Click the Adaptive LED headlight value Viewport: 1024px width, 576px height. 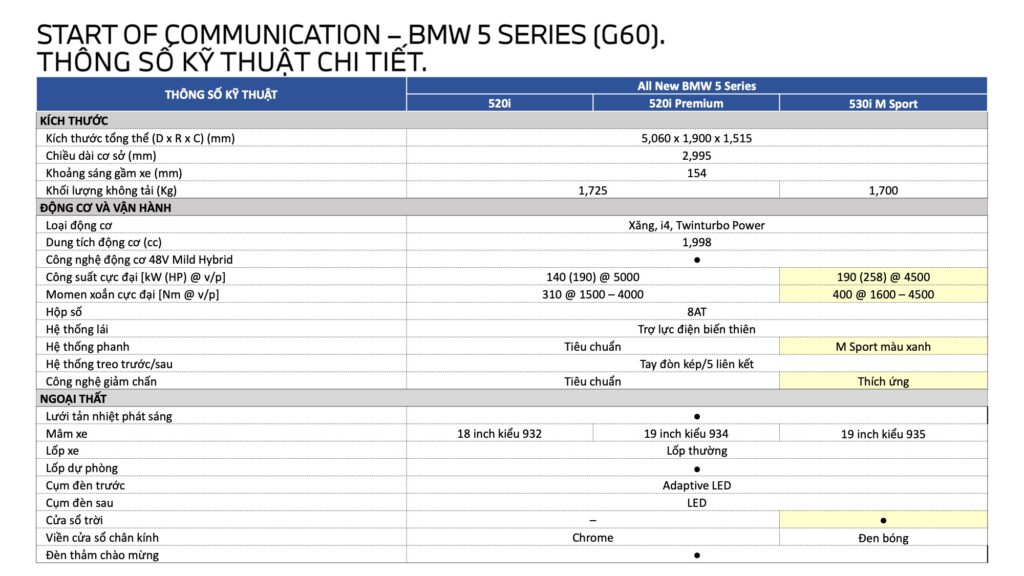[x=696, y=486]
